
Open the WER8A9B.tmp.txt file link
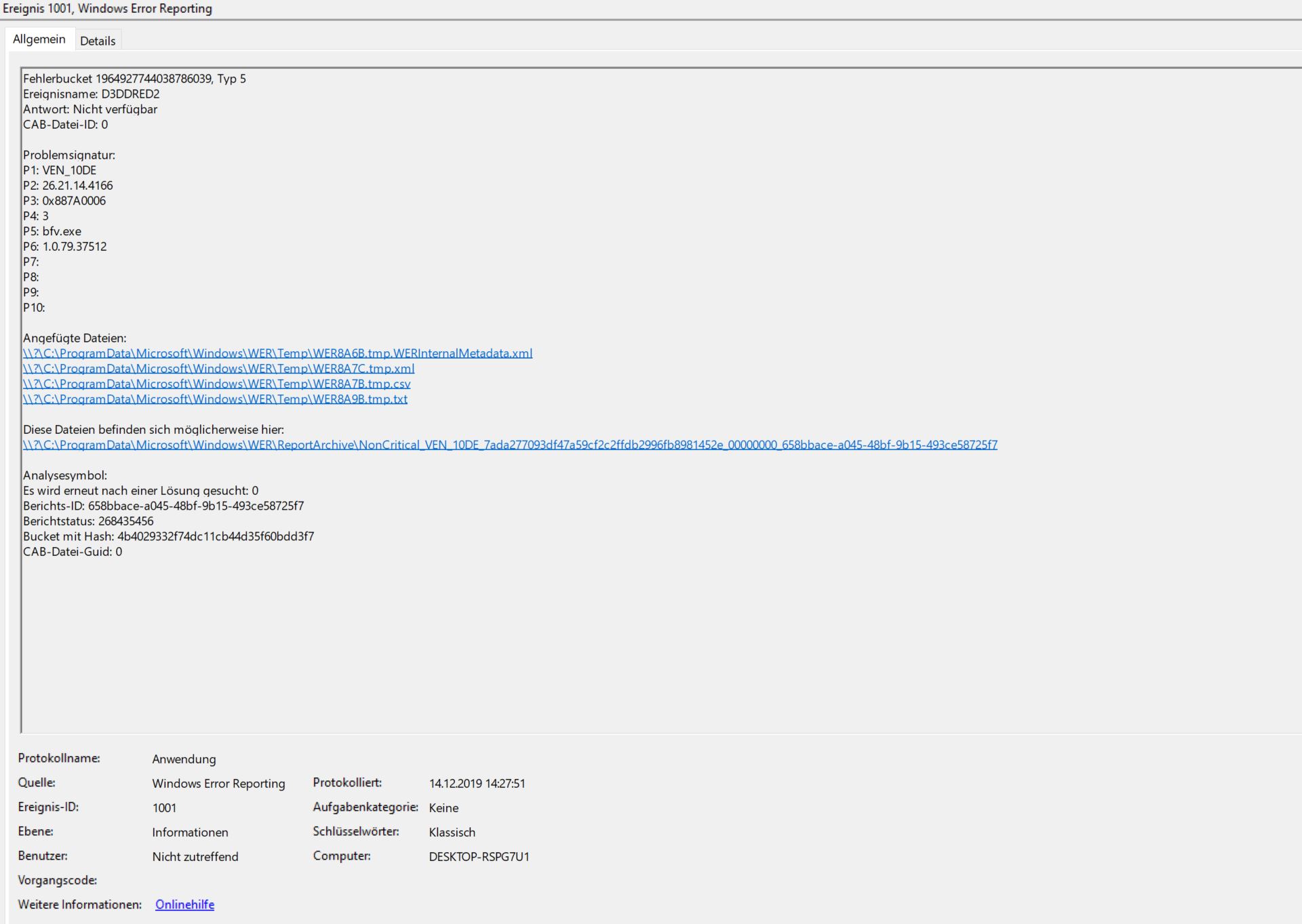(215, 399)
